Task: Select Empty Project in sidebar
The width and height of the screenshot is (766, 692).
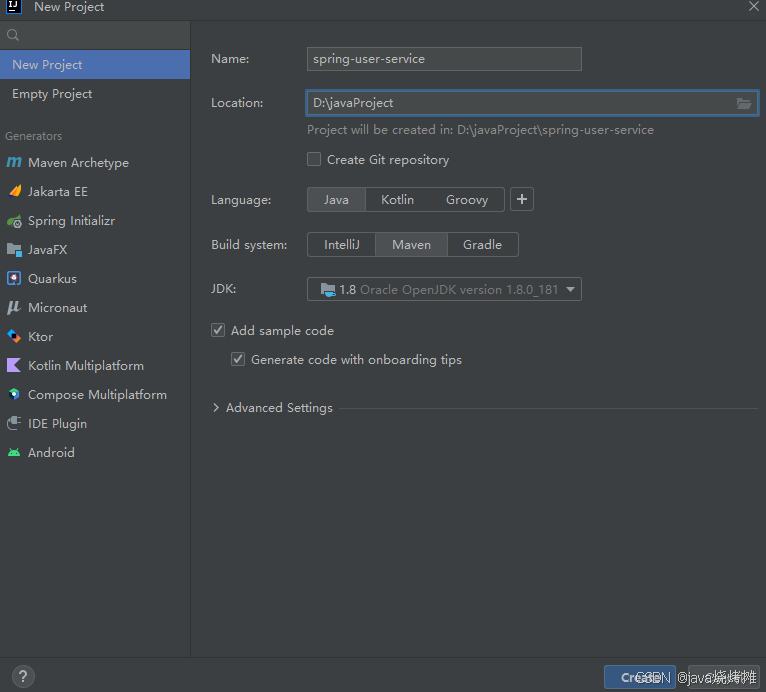Action: tap(95, 94)
